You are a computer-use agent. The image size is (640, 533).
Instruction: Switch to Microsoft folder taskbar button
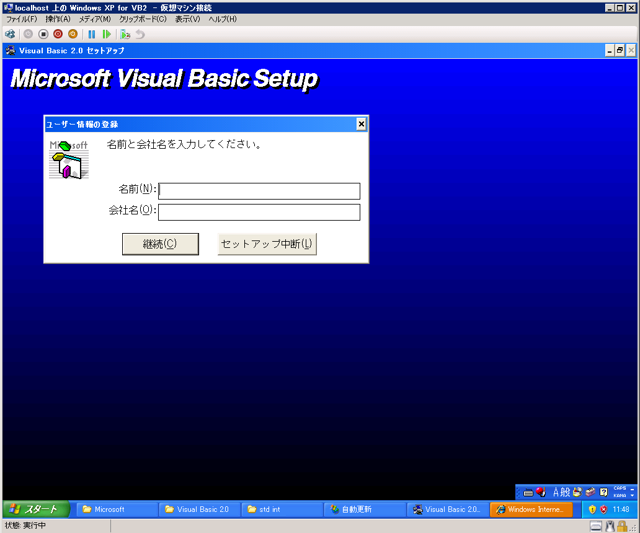(118, 509)
